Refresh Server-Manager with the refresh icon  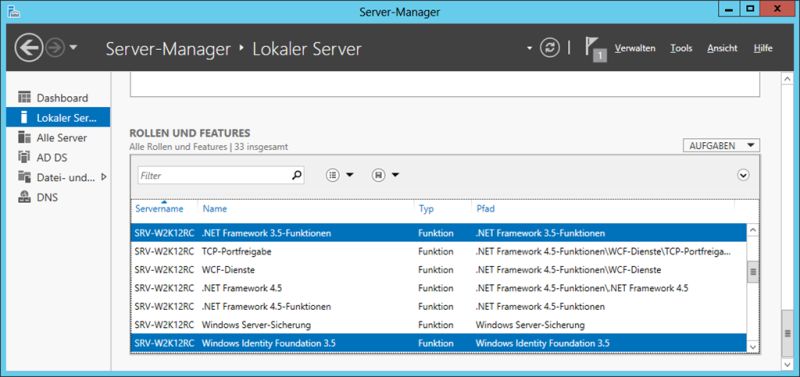tap(549, 48)
